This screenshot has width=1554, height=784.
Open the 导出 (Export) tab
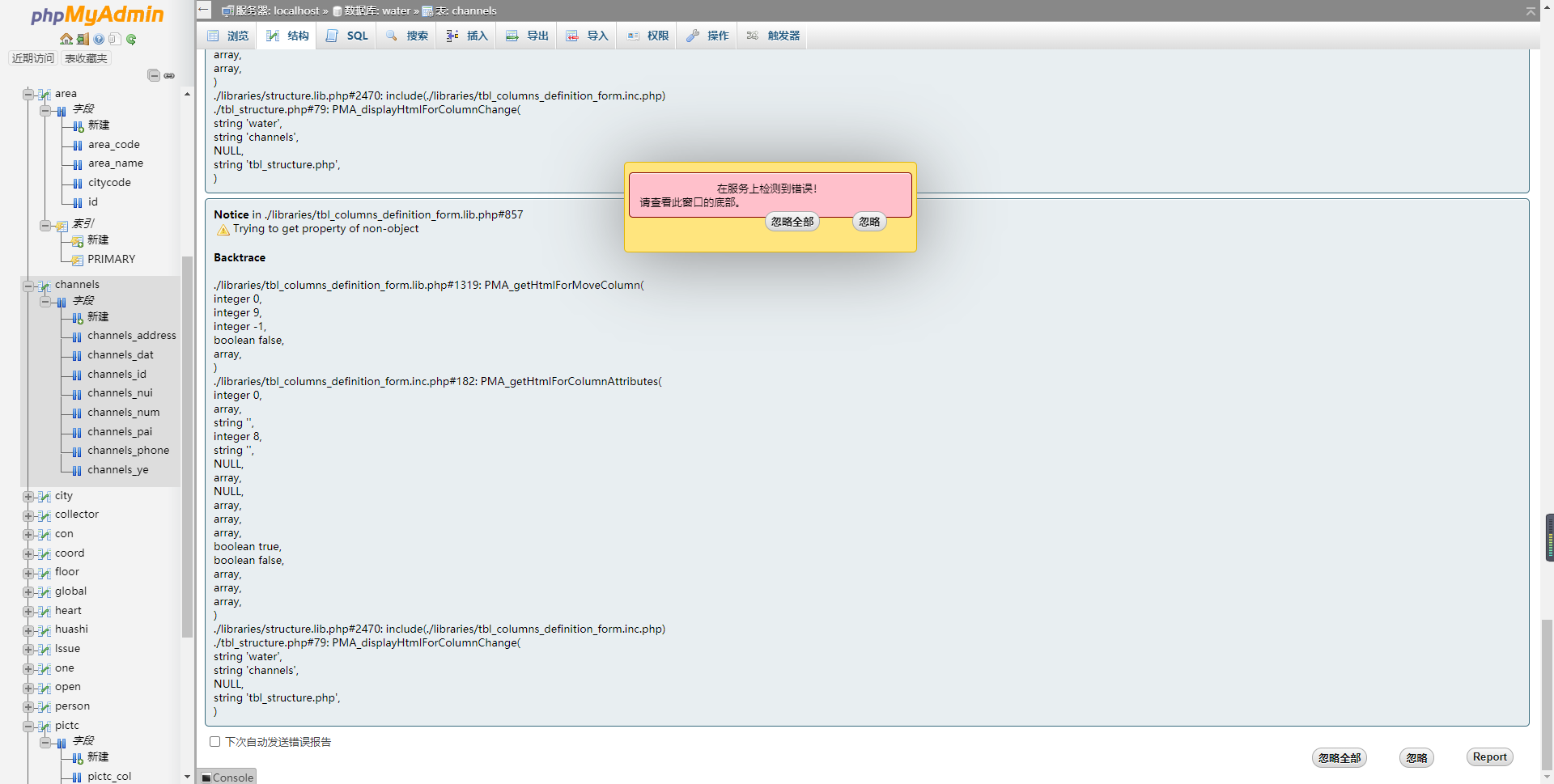pyautogui.click(x=527, y=36)
